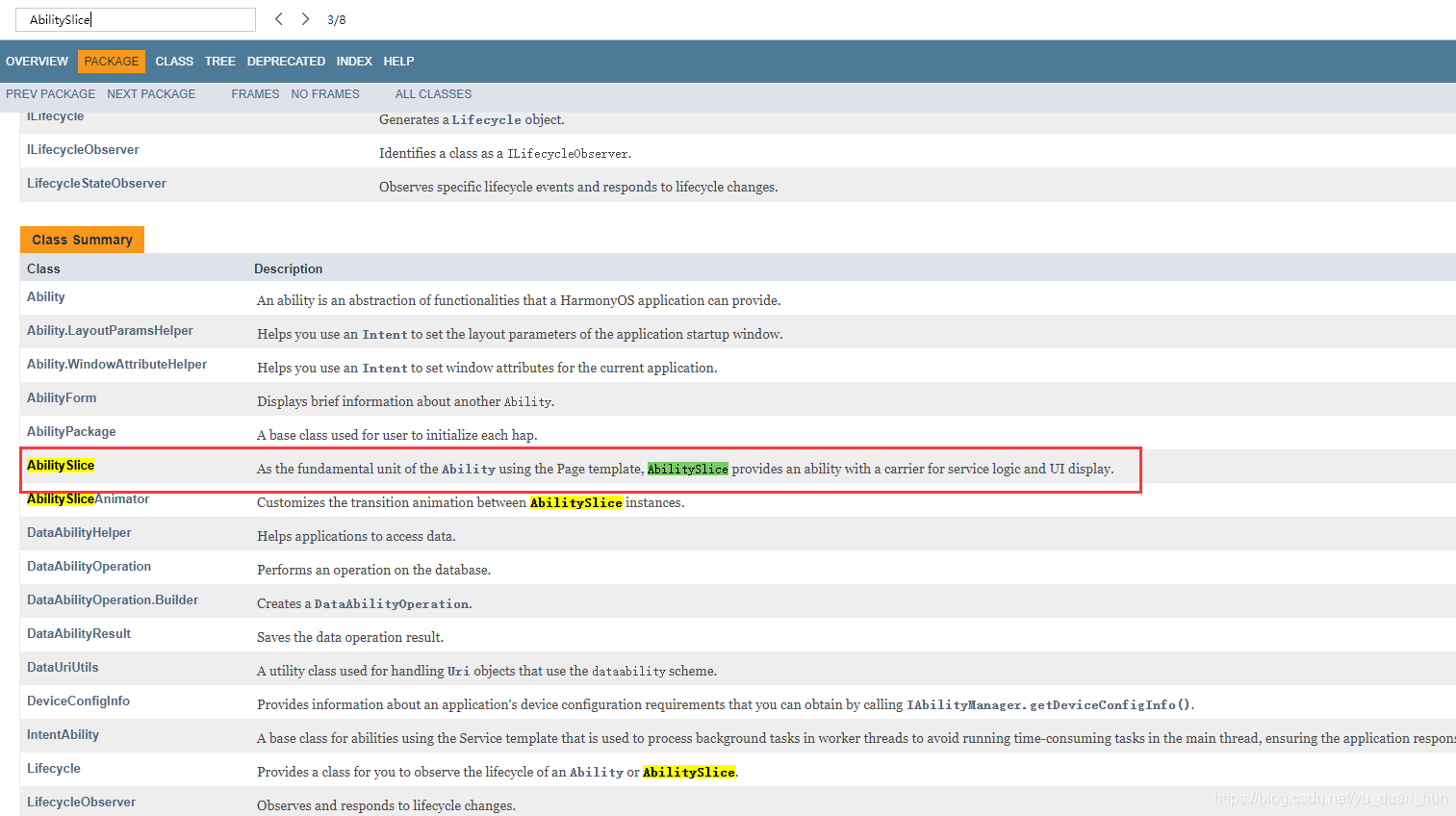Open the INDEX navigation tab

point(354,62)
